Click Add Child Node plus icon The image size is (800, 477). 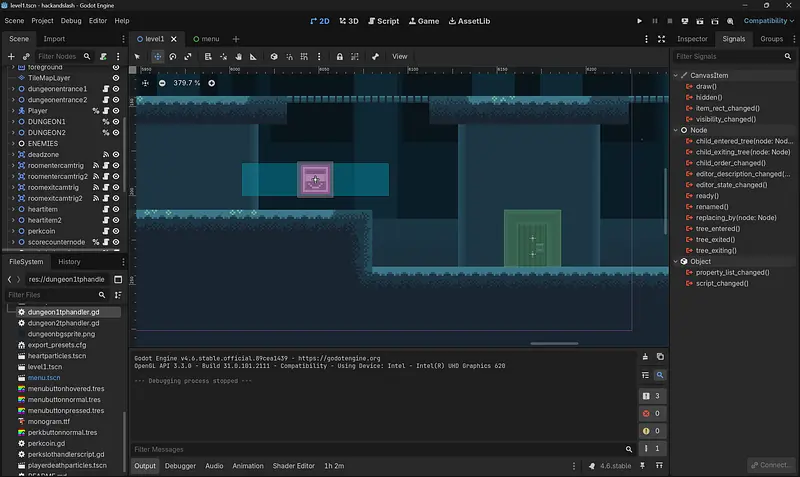click(x=12, y=57)
